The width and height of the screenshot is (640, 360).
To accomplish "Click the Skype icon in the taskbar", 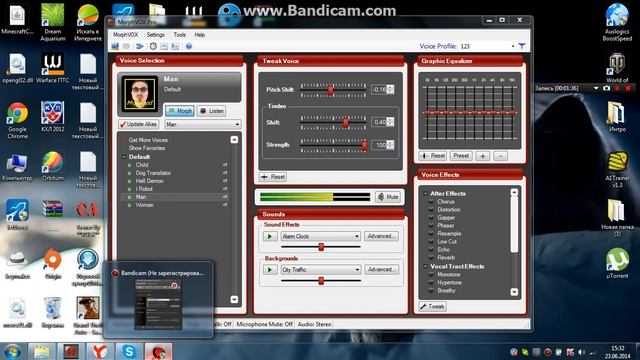I will pyautogui.click(x=129, y=351).
